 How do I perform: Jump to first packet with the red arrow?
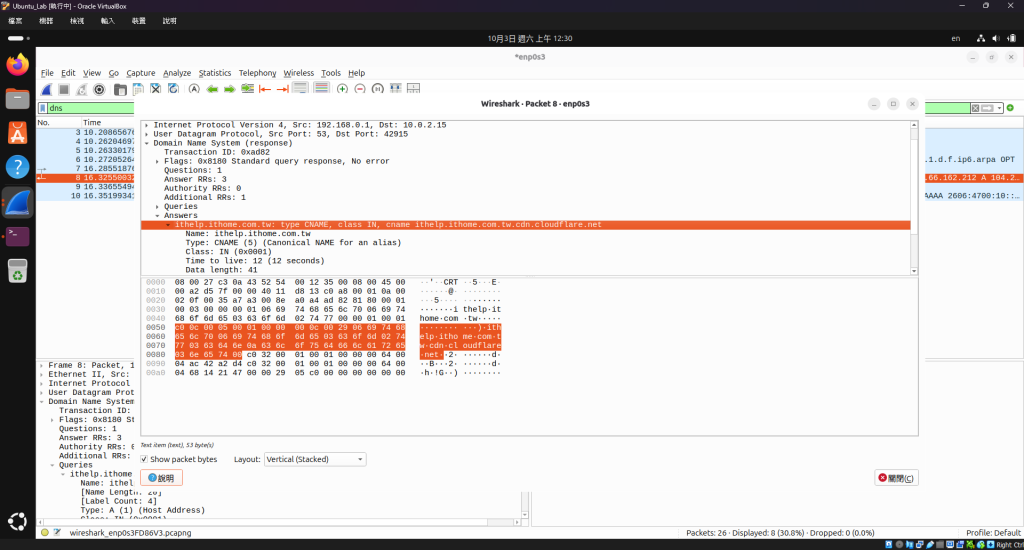click(x=264, y=89)
